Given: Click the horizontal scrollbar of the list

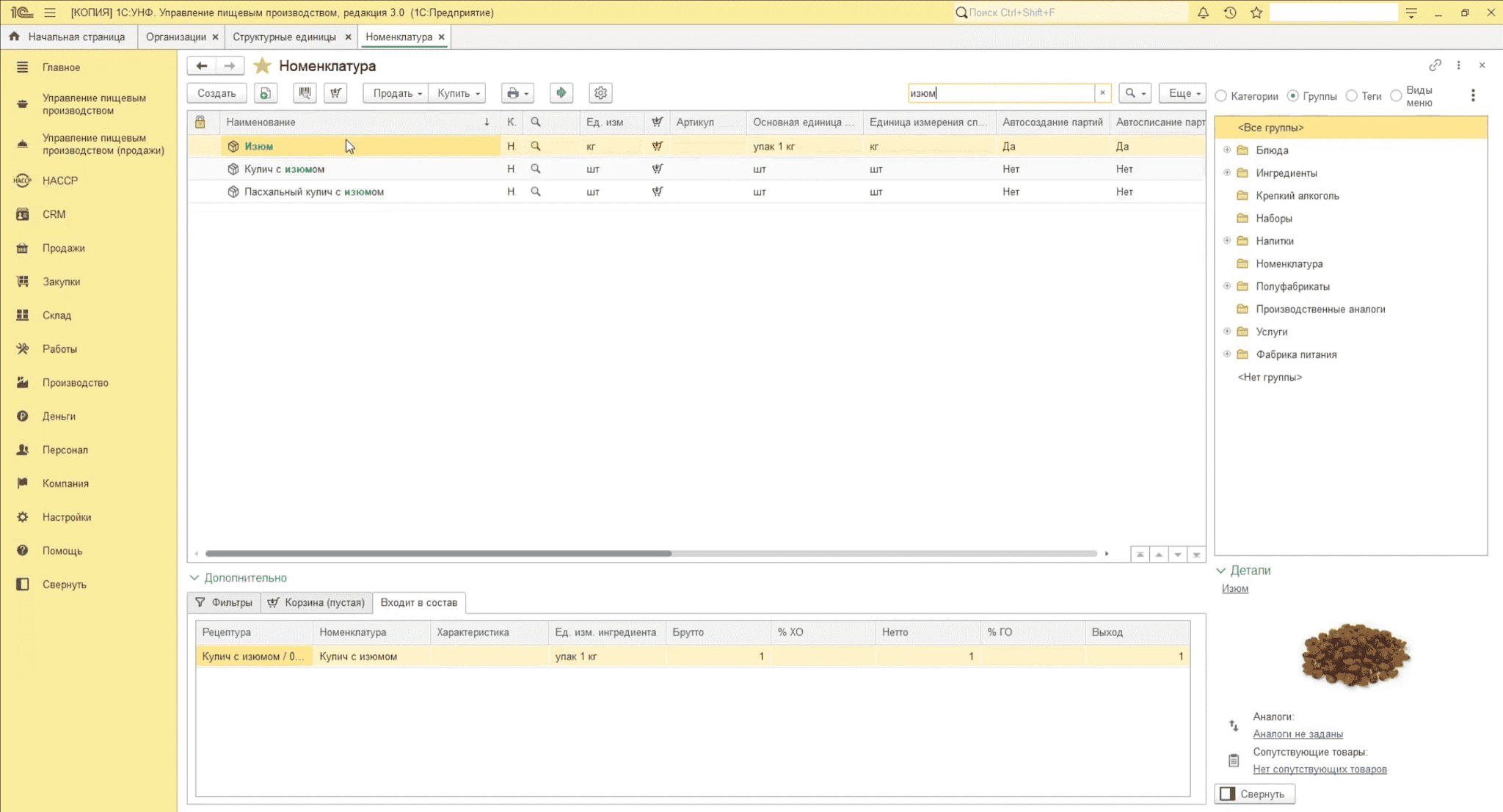Looking at the screenshot, I should click(438, 554).
